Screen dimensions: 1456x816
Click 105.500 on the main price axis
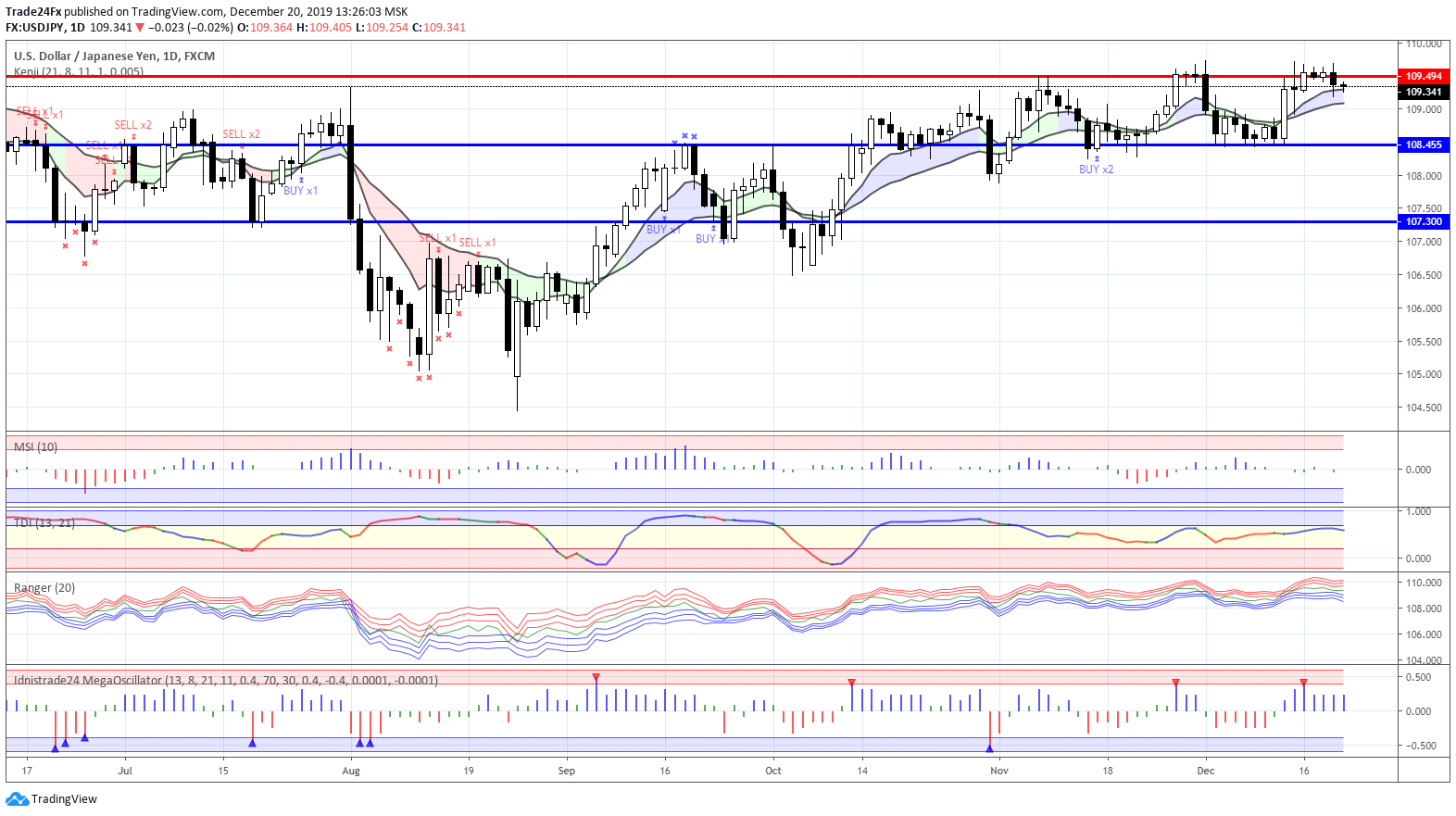[x=1424, y=342]
